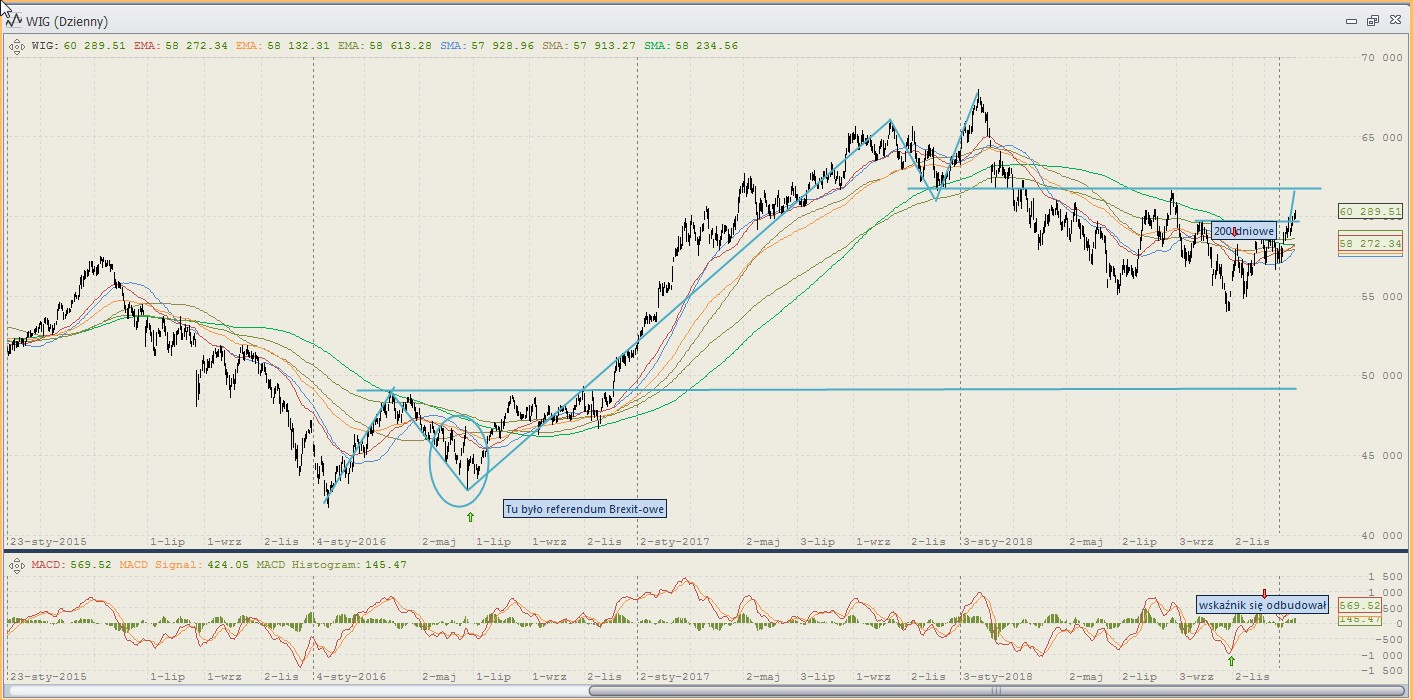Click the 45 000 price axis label
This screenshot has height=700, width=1413.
click(x=1381, y=456)
